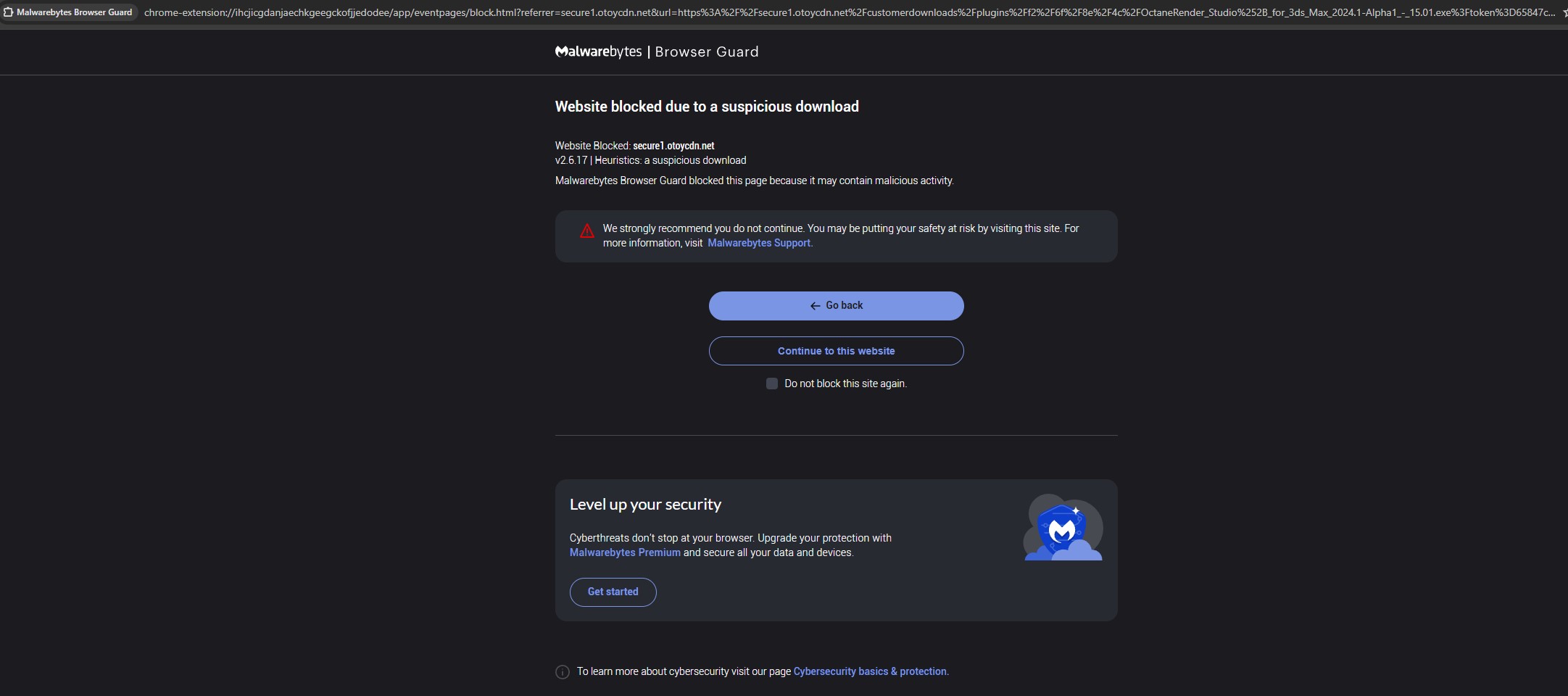Open the Malwarebytes Support link
The width and height of the screenshot is (1568, 696).
click(759, 243)
